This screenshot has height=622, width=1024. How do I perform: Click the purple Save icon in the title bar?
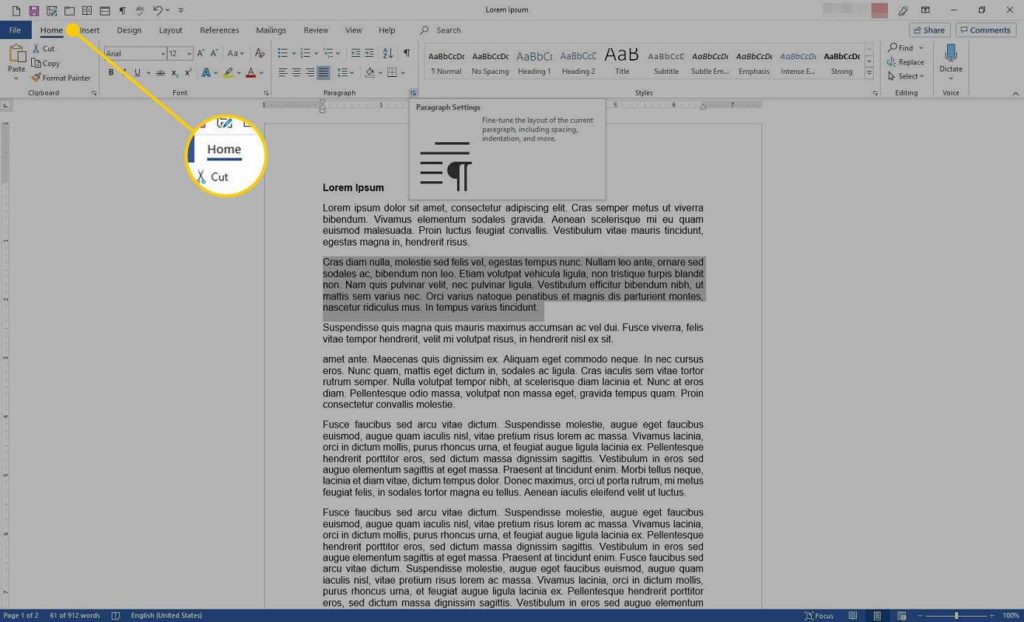34,10
